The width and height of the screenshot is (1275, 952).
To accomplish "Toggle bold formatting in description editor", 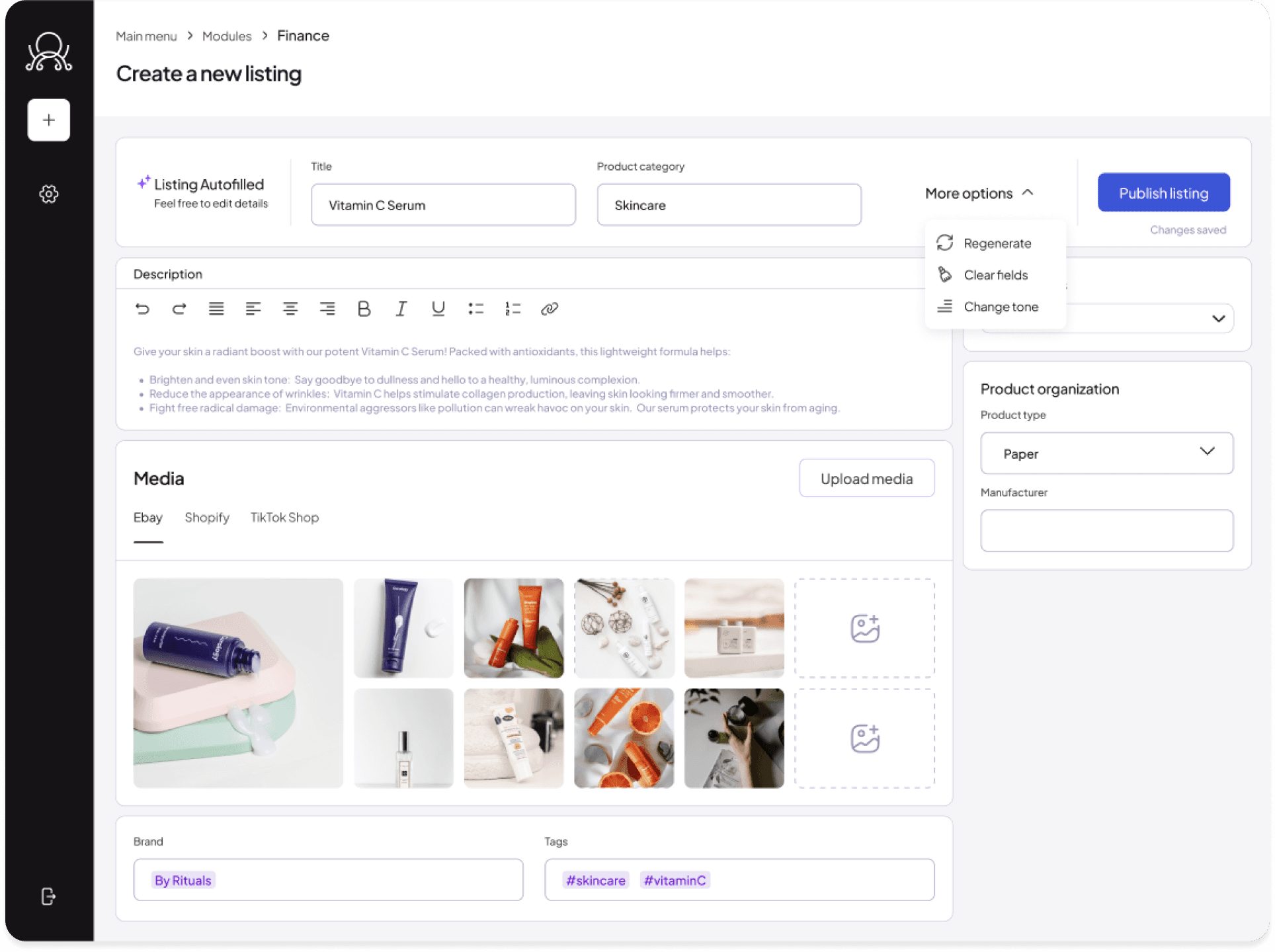I will point(364,309).
